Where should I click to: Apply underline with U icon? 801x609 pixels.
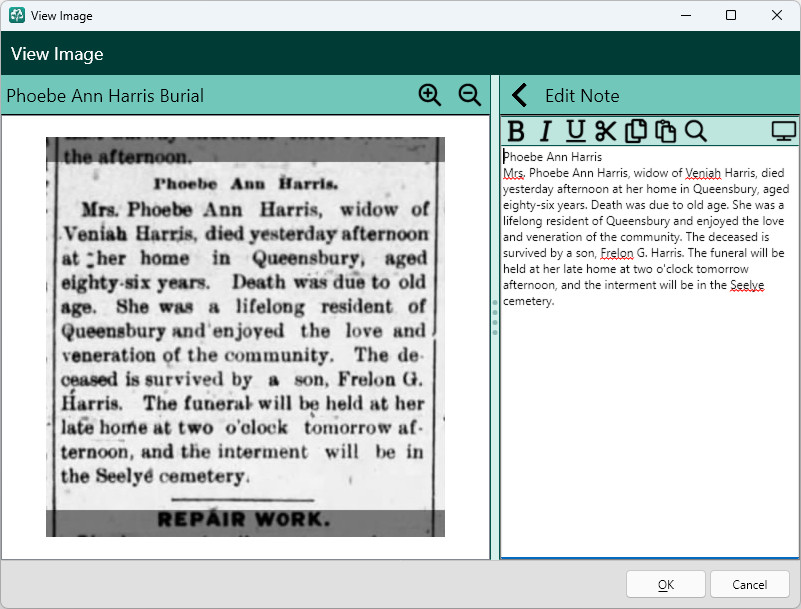[576, 131]
